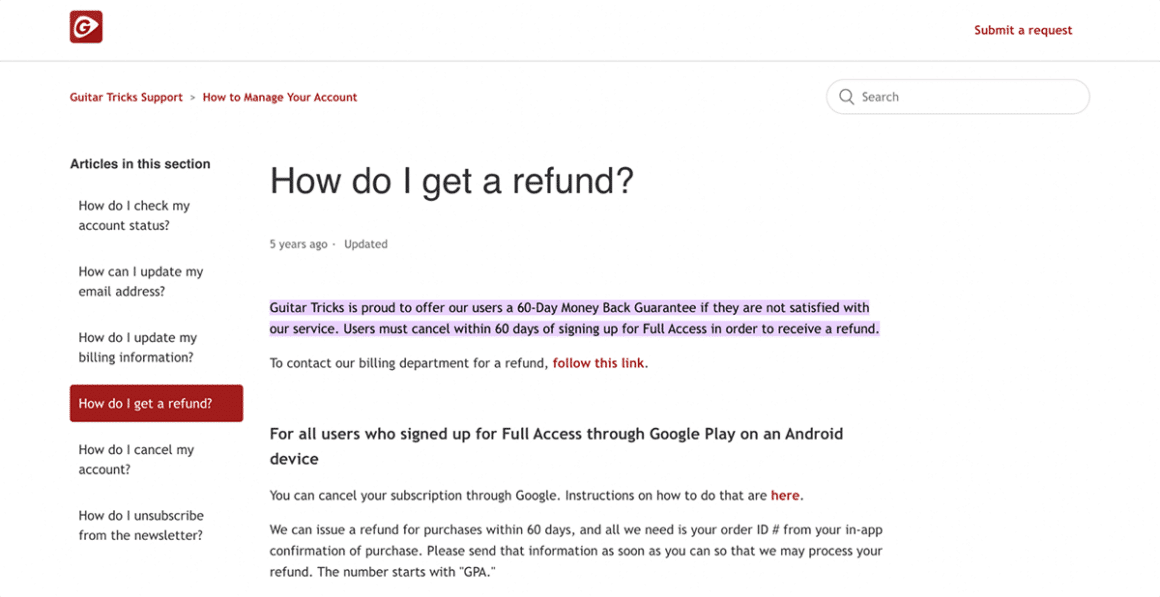
Task: Click the '5 years ago' label
Action: 297,243
